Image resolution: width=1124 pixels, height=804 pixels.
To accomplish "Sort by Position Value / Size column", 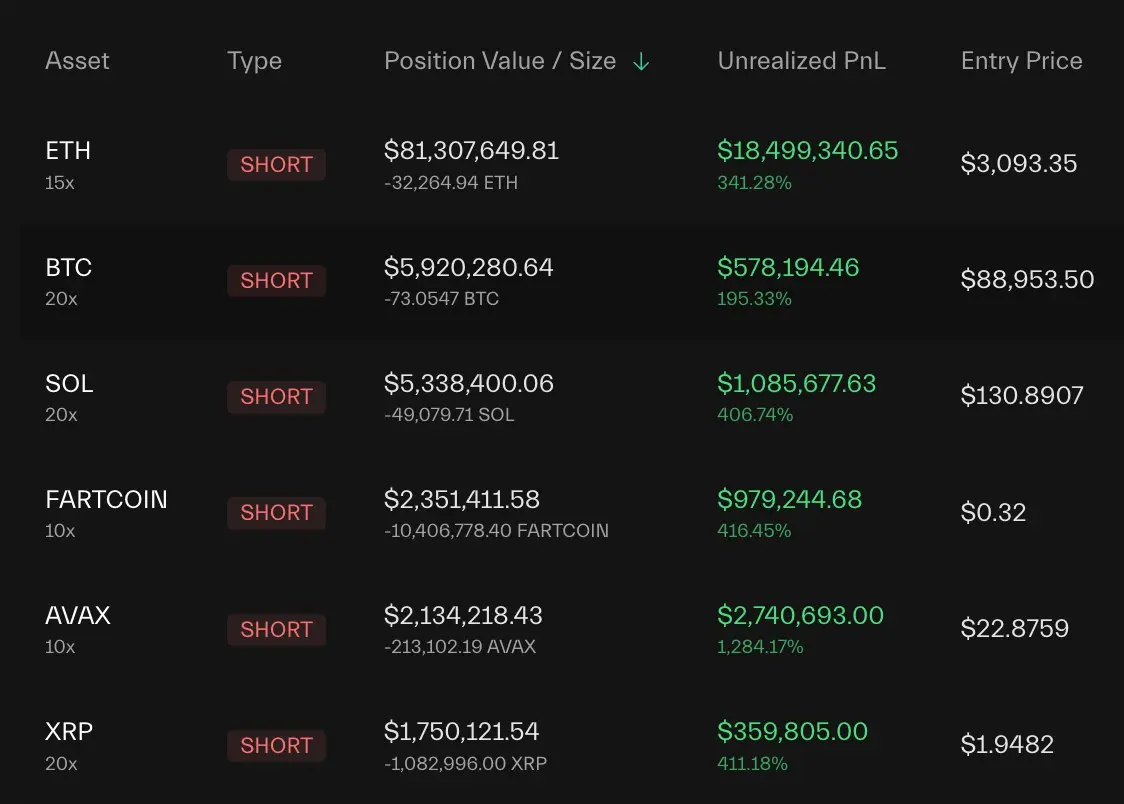I will point(500,61).
